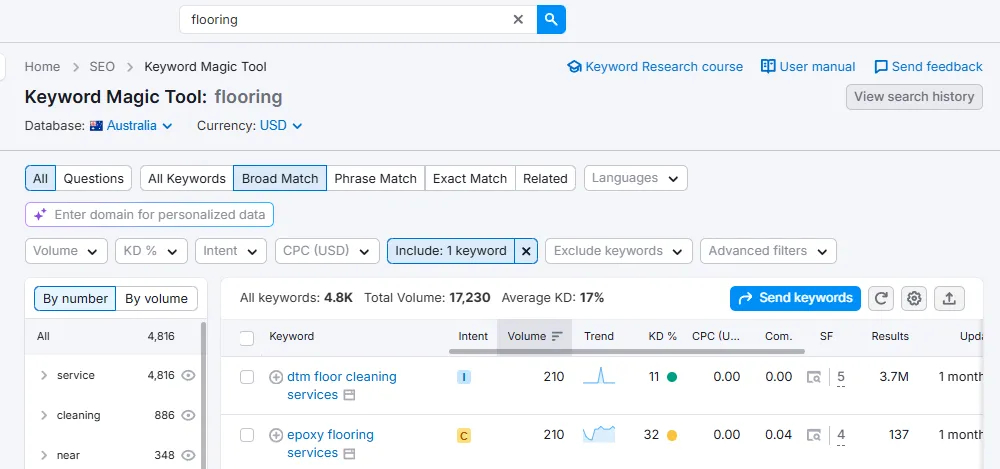This screenshot has height=469, width=1000.
Task: Open Keyword Research course link
Action: tap(655, 66)
